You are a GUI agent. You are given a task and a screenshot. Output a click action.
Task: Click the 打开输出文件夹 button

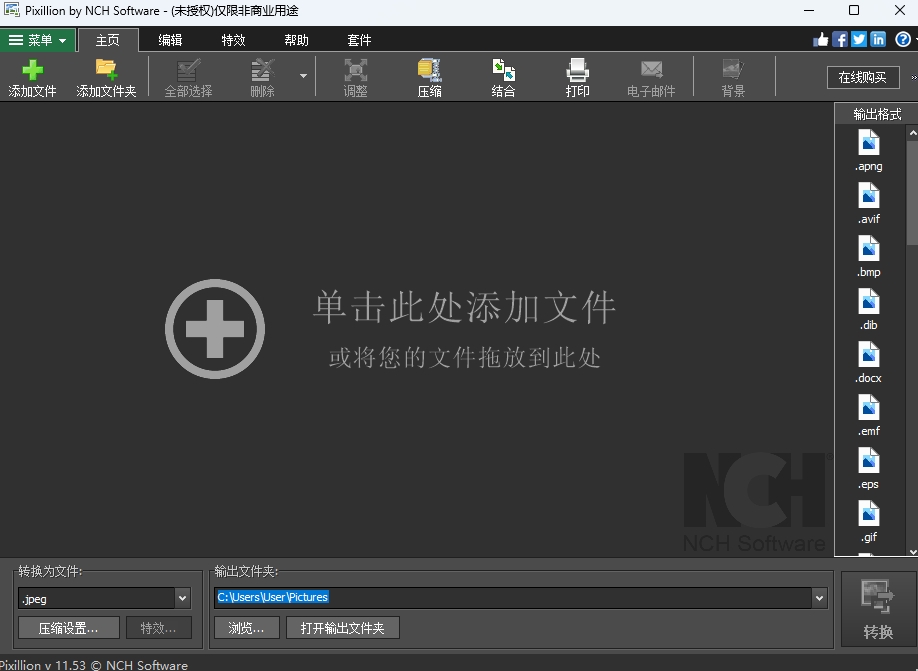(341, 628)
